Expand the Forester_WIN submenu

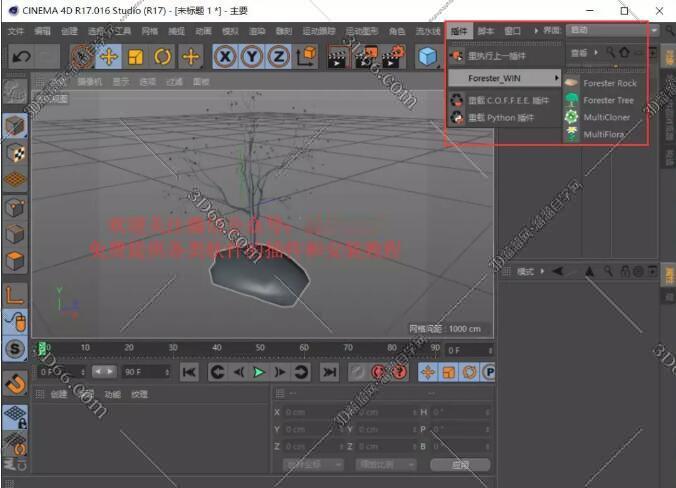(x=504, y=78)
